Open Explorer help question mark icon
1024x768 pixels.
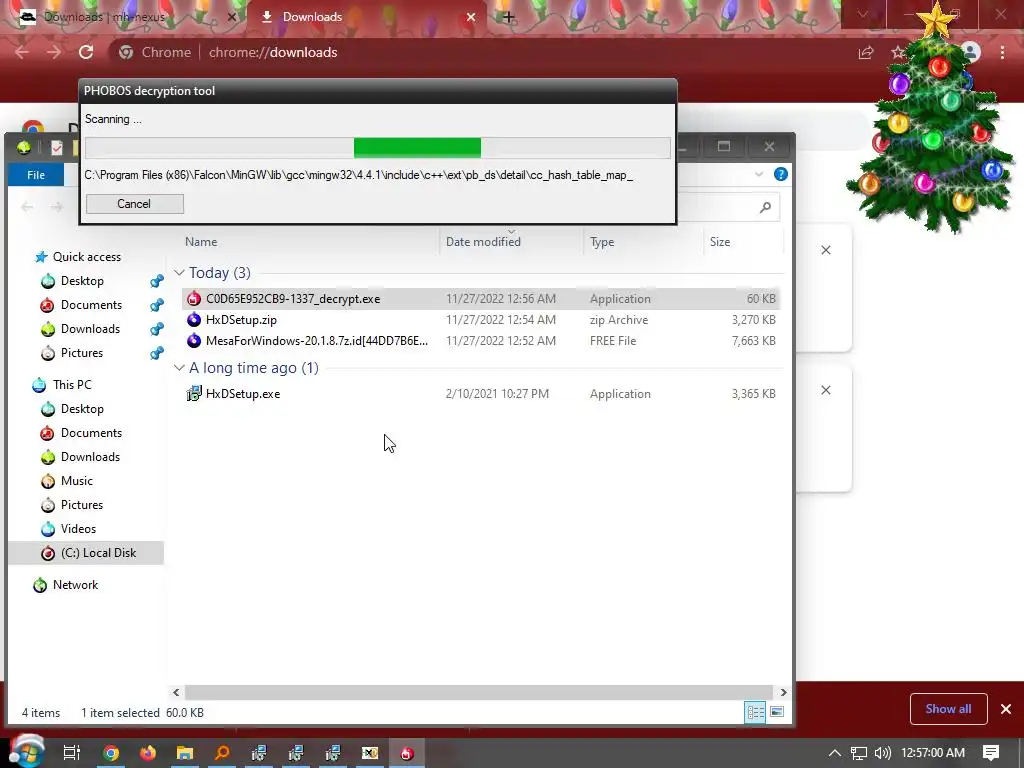coord(780,174)
